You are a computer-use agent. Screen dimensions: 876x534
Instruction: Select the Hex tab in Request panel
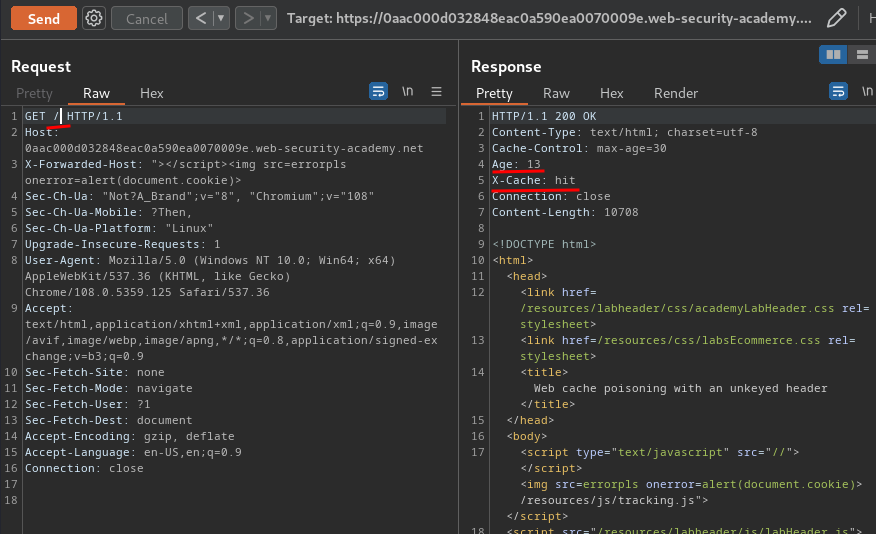(x=151, y=93)
